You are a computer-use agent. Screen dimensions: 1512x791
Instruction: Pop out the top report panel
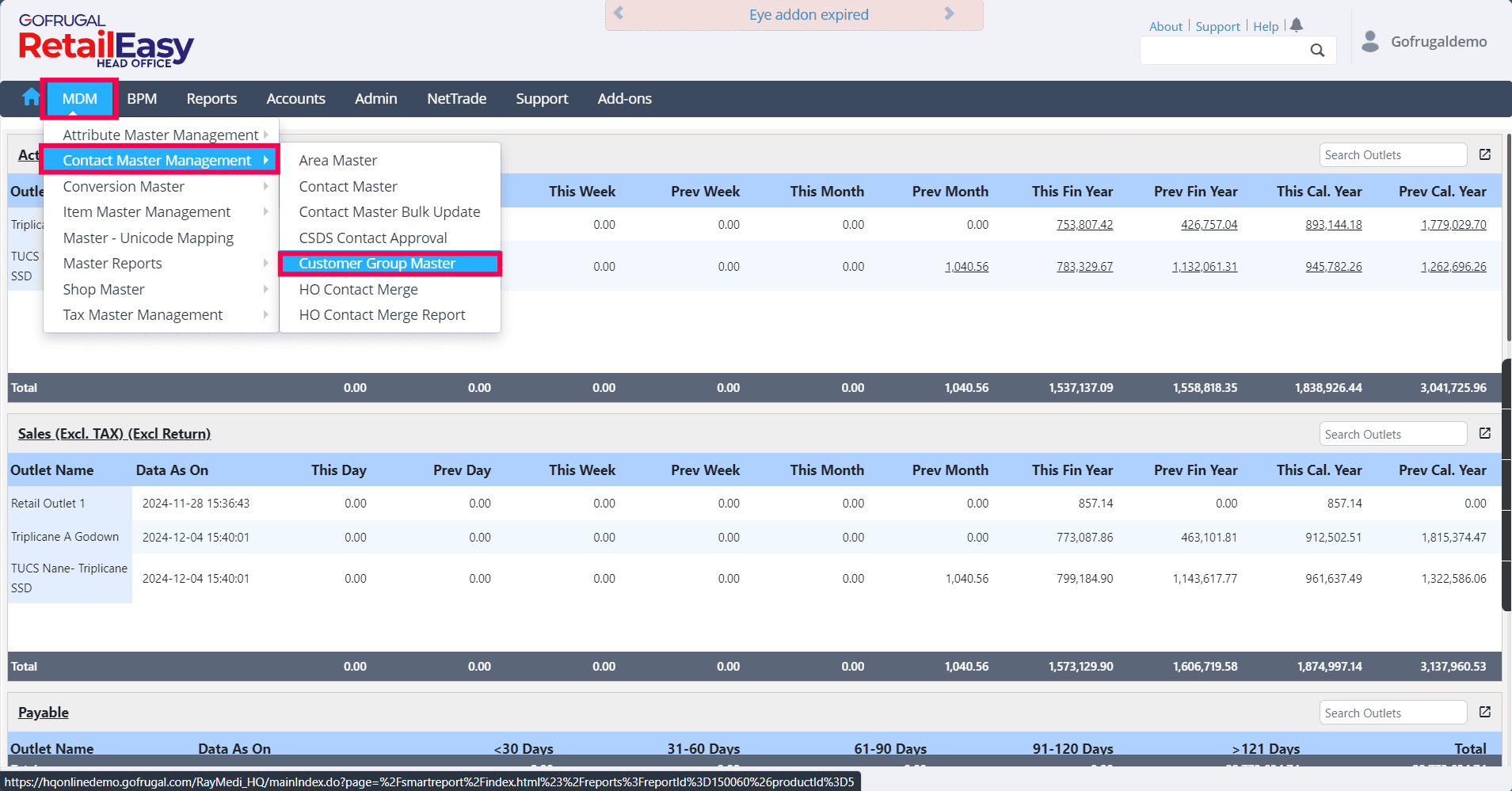1485,154
